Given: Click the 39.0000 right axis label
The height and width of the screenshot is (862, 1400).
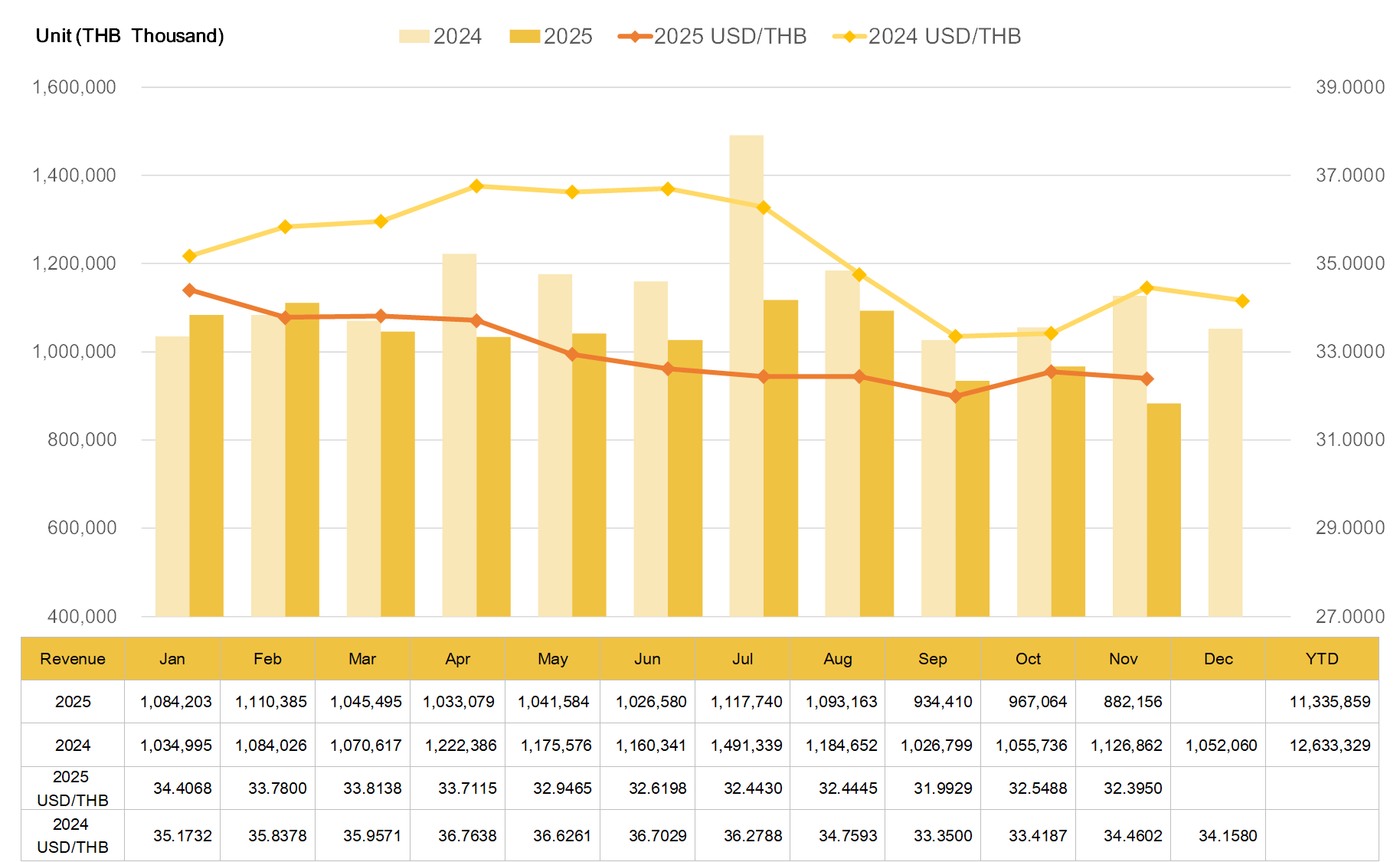Looking at the screenshot, I should 1349,87.
